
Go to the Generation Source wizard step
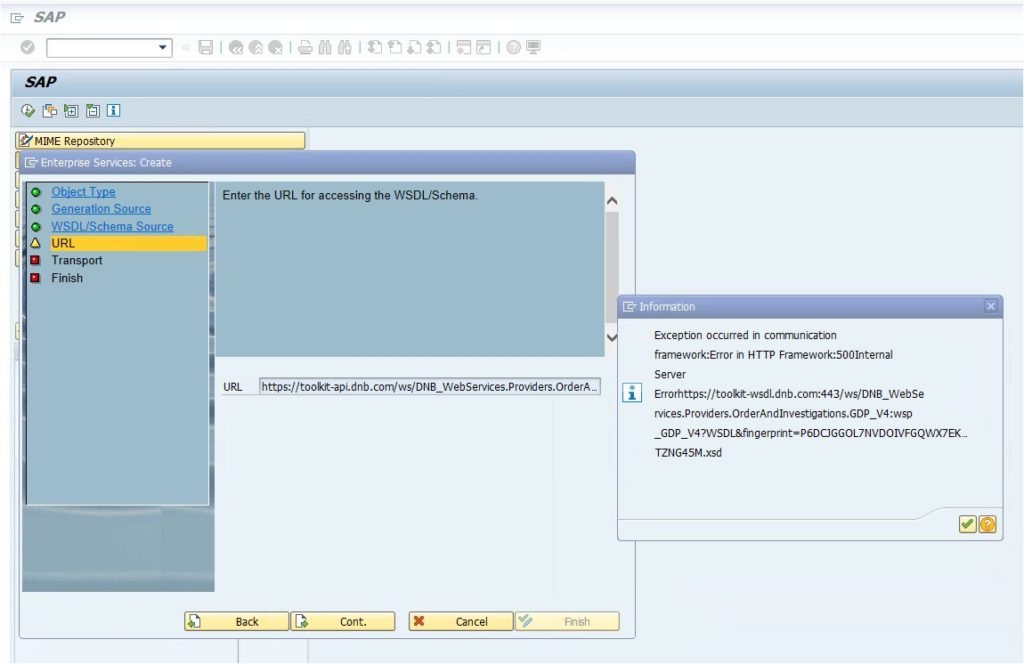point(101,209)
